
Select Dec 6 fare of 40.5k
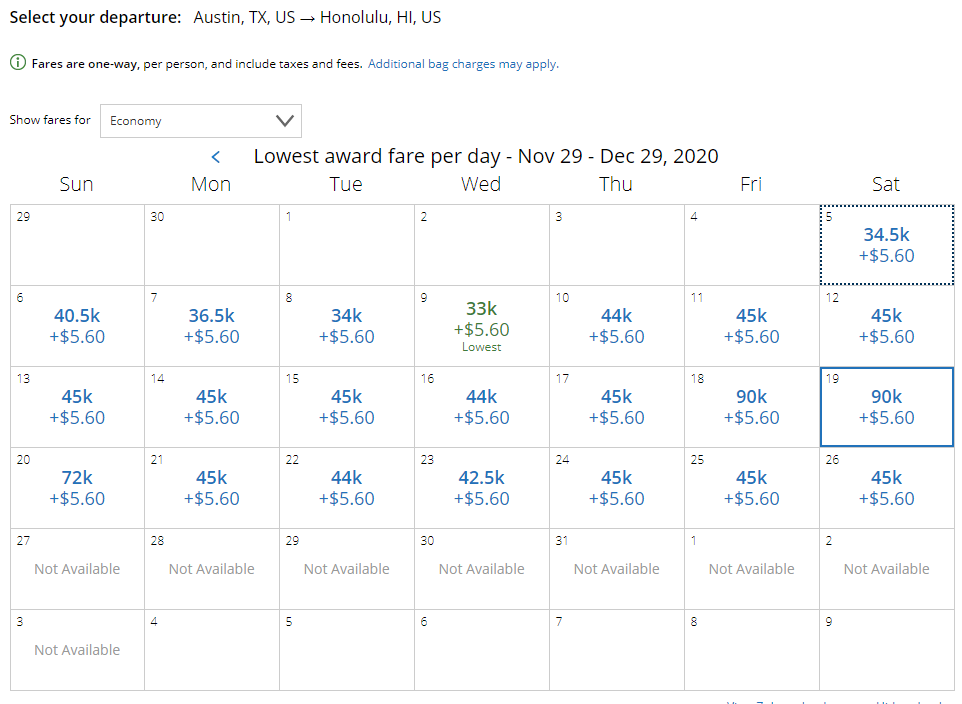(77, 326)
